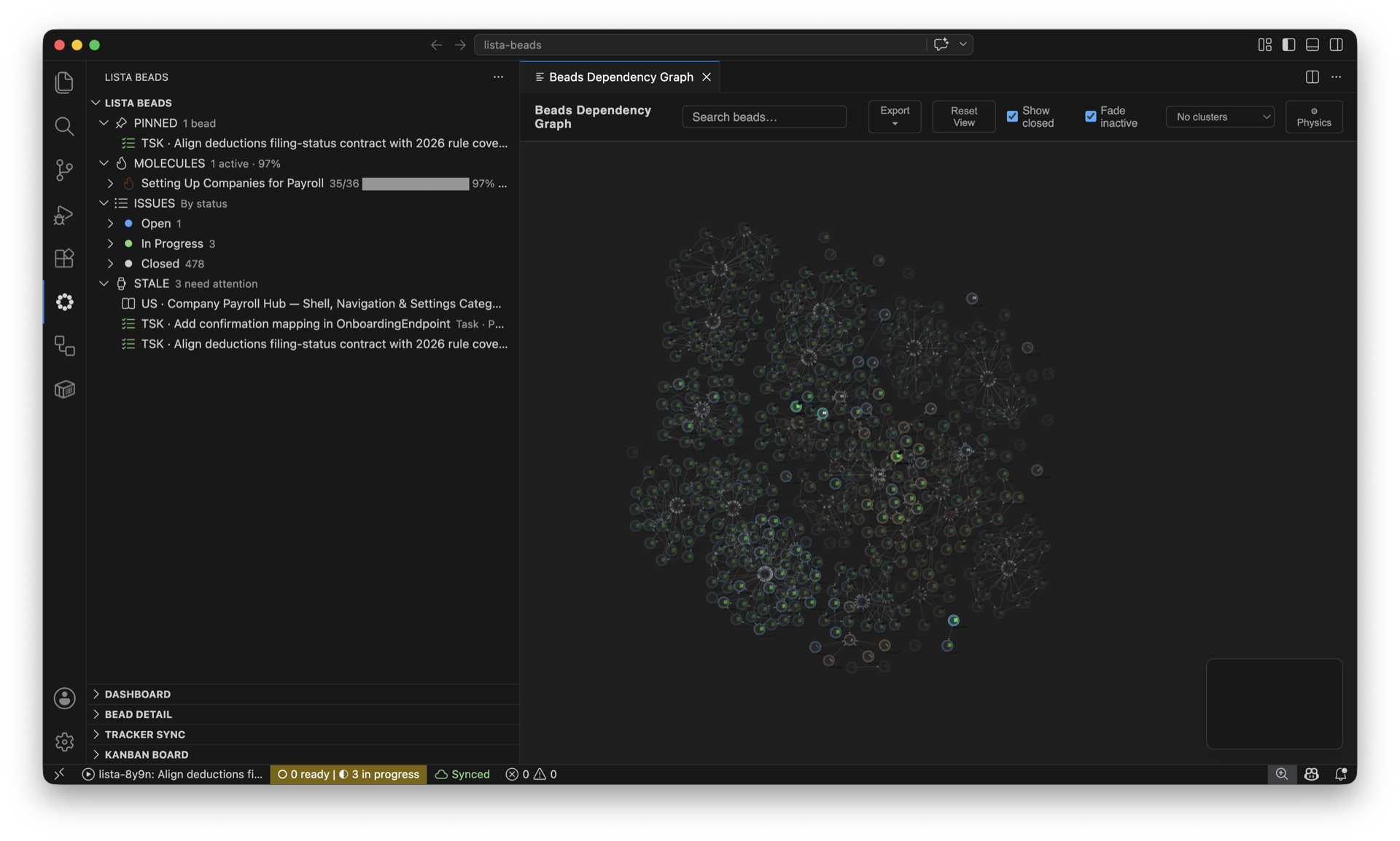Collapse the PINNED group

[104, 123]
